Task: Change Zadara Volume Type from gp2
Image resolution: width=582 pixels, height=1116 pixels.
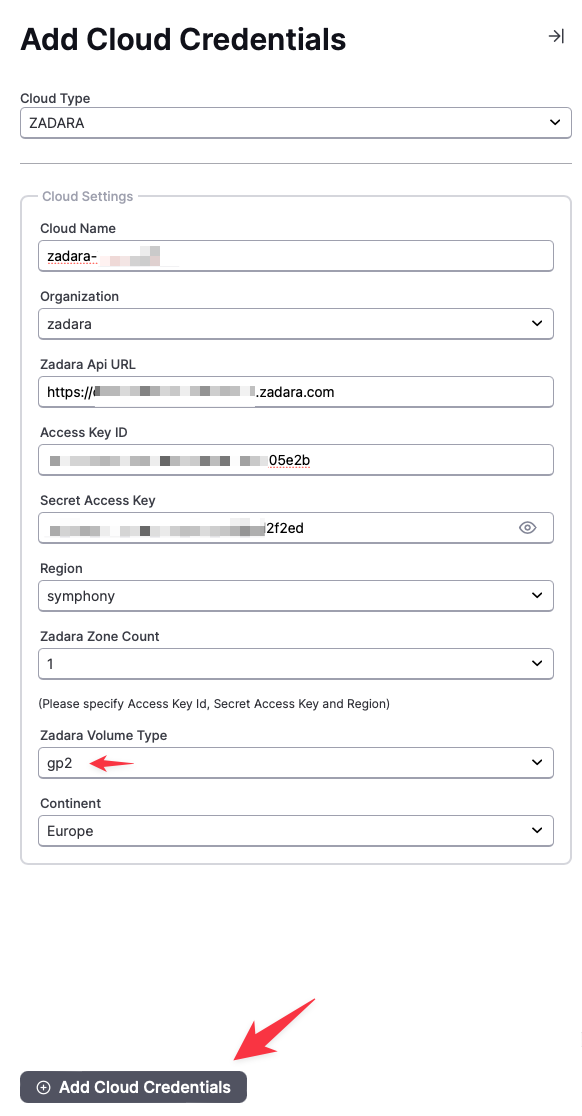Action: pos(296,763)
